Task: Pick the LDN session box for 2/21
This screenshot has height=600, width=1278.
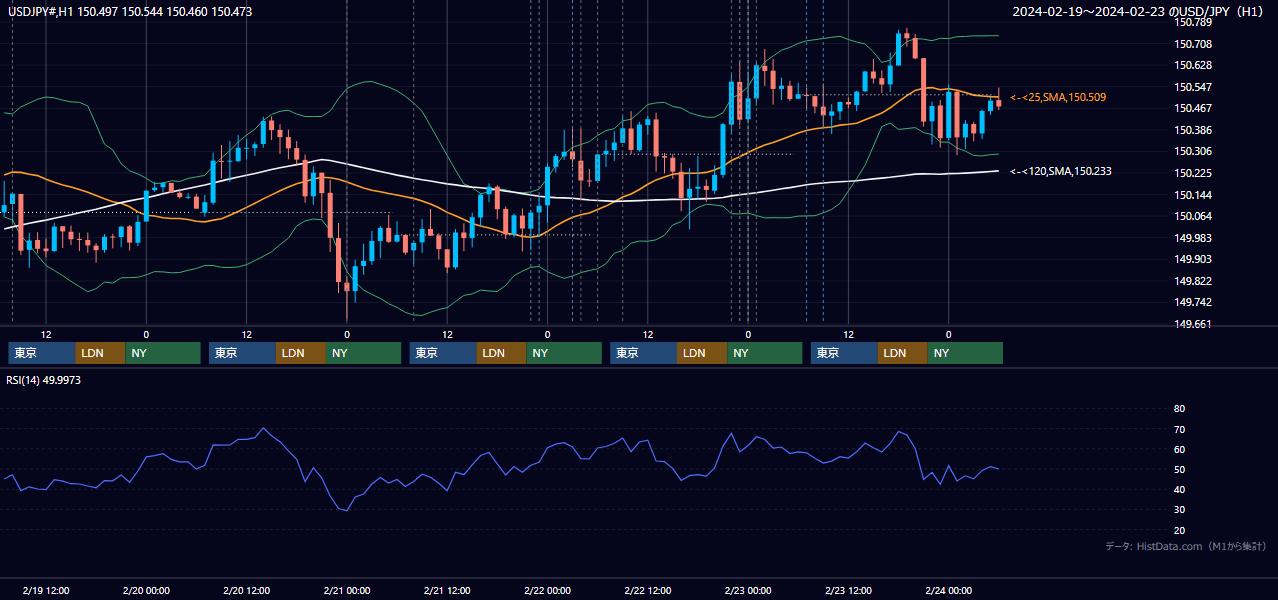Action: [502, 353]
